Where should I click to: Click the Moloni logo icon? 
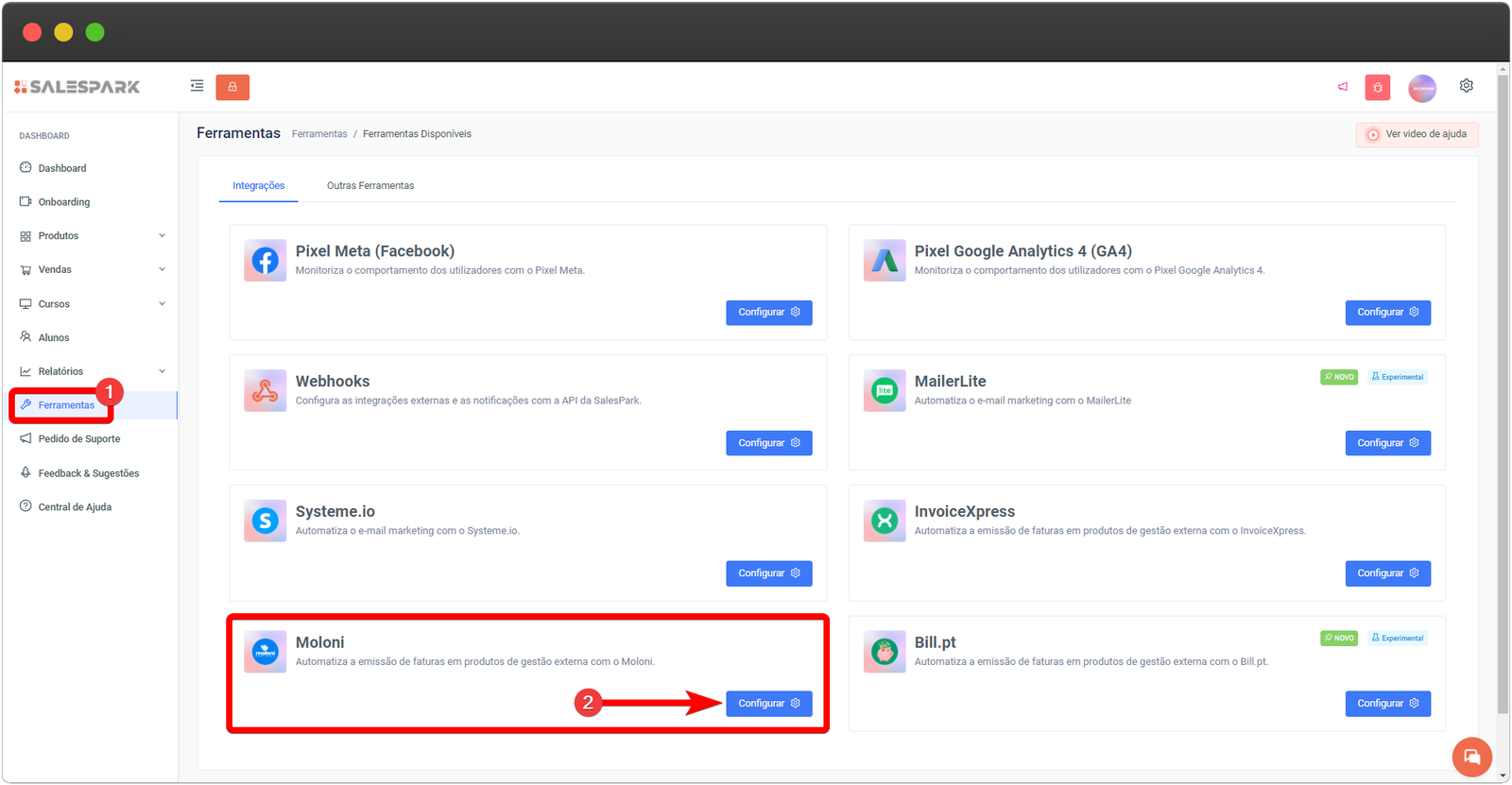coord(265,652)
